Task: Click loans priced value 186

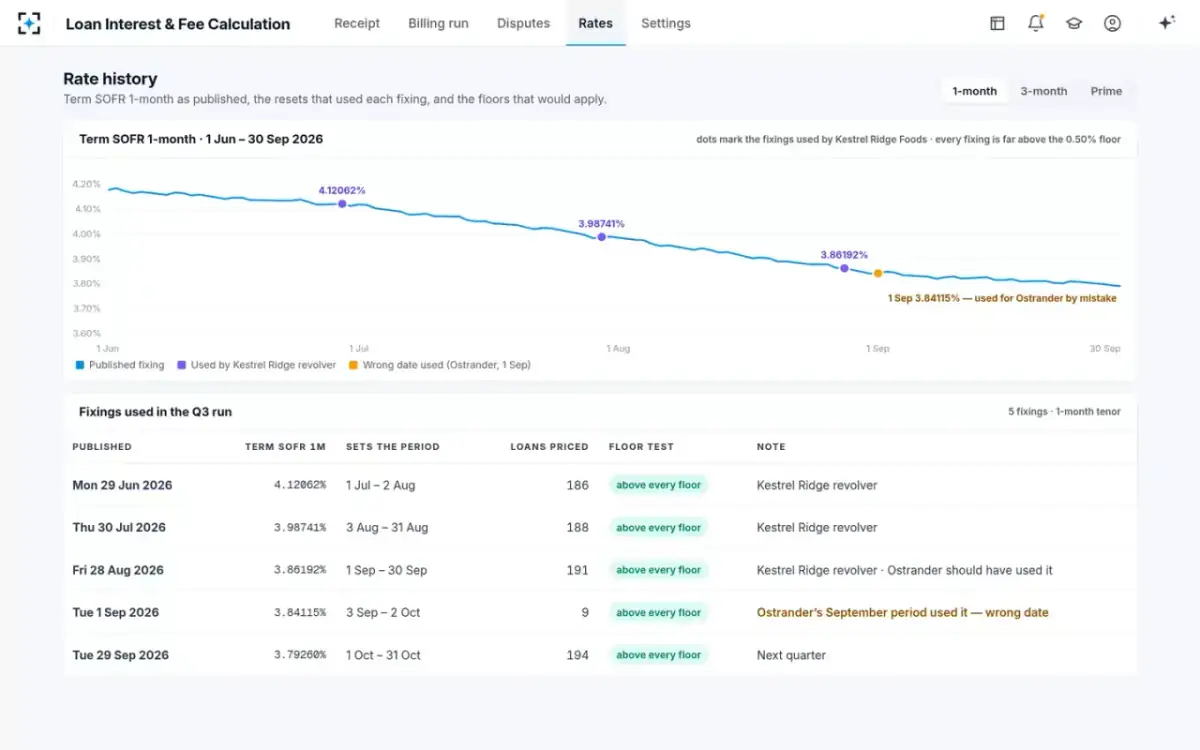Action: click(578, 485)
